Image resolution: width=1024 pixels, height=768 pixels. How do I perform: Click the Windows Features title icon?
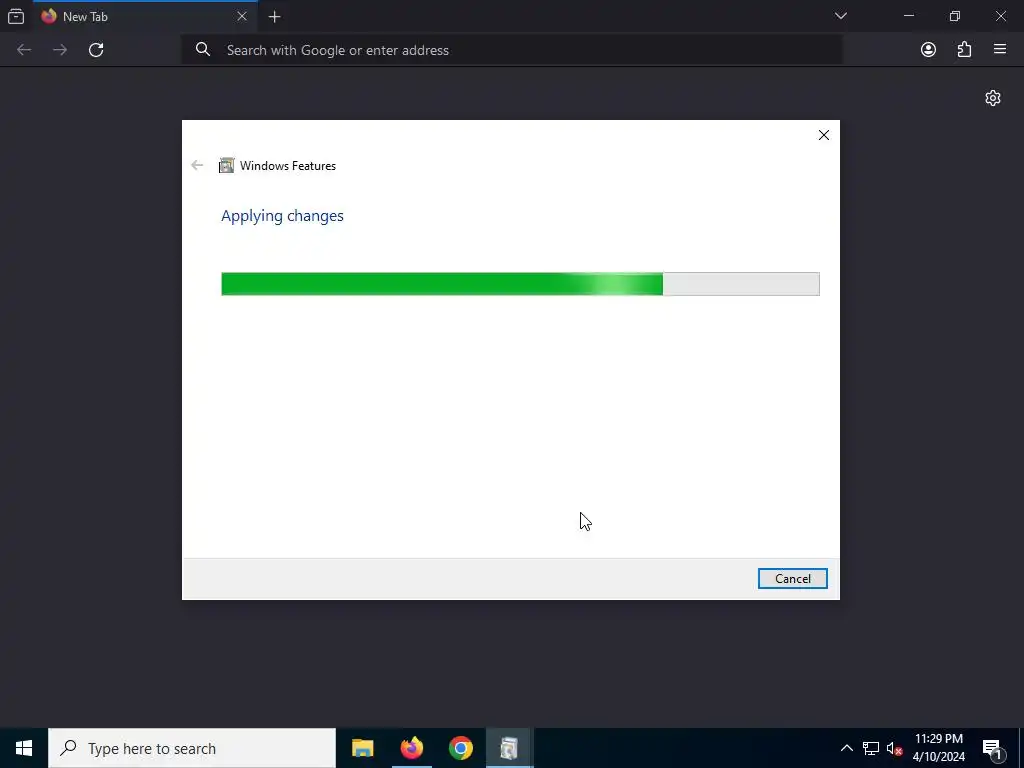(x=227, y=165)
